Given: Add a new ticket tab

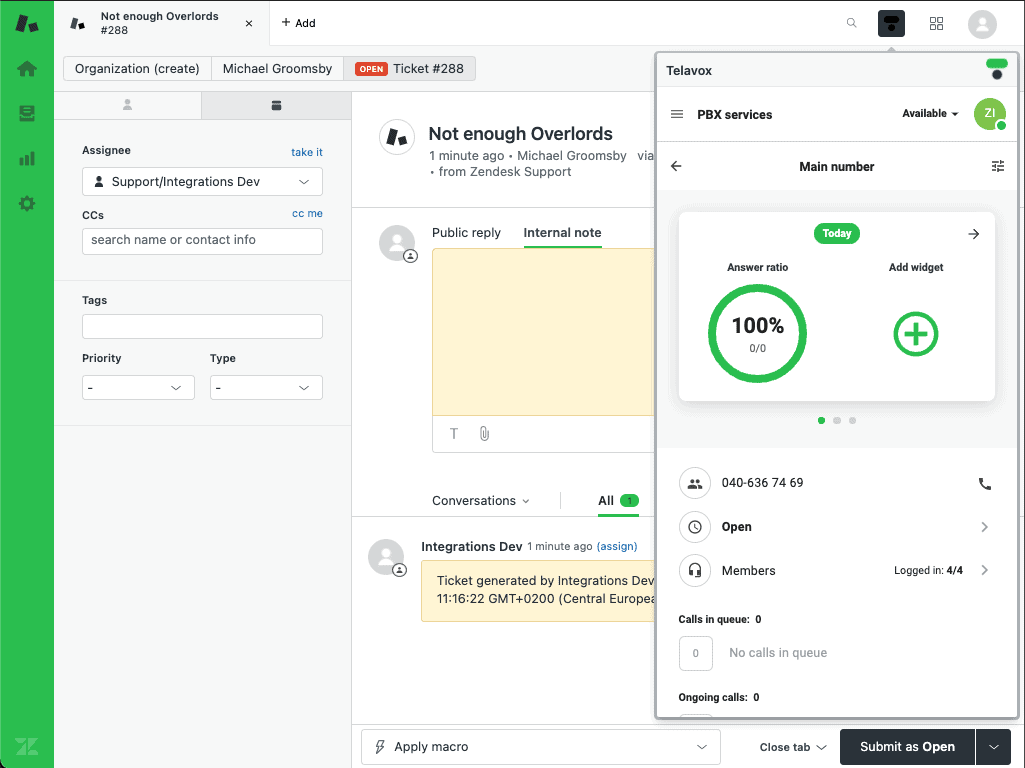Looking at the screenshot, I should point(298,23).
